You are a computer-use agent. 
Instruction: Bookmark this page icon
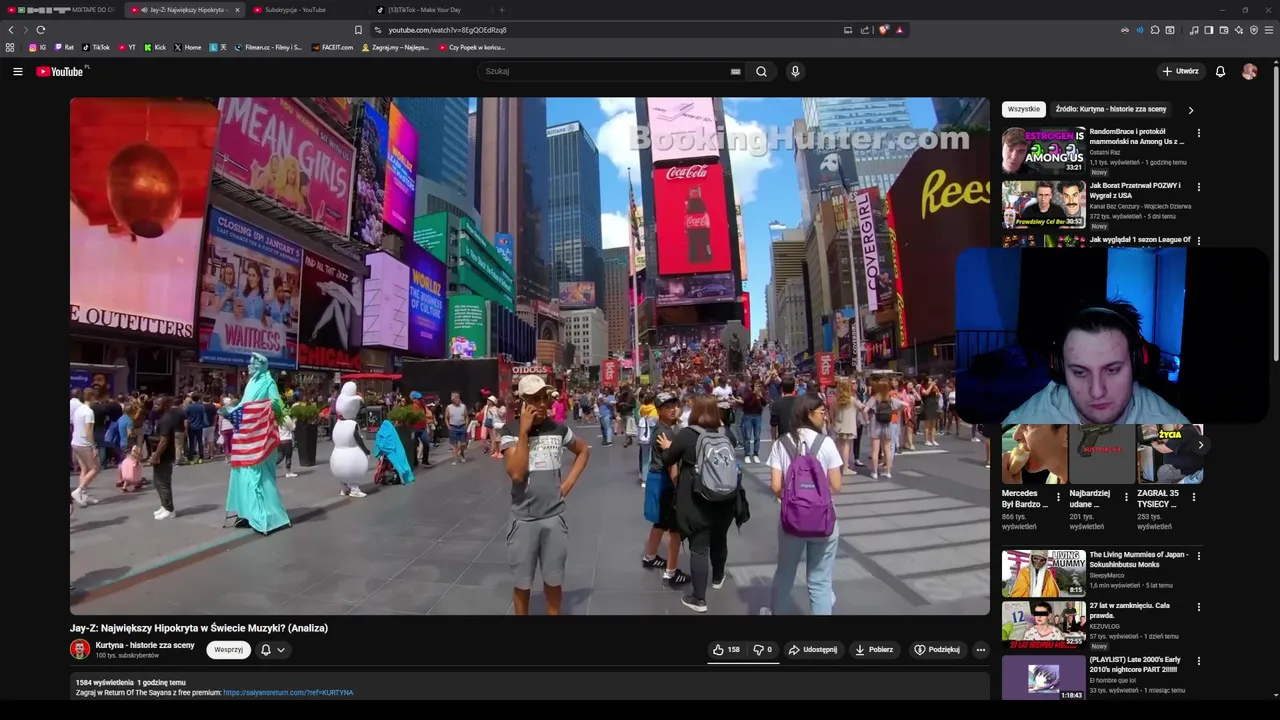point(359,30)
